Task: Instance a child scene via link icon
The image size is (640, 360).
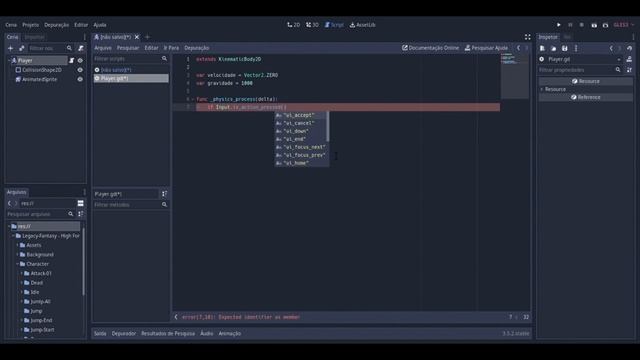Action: click(22, 48)
